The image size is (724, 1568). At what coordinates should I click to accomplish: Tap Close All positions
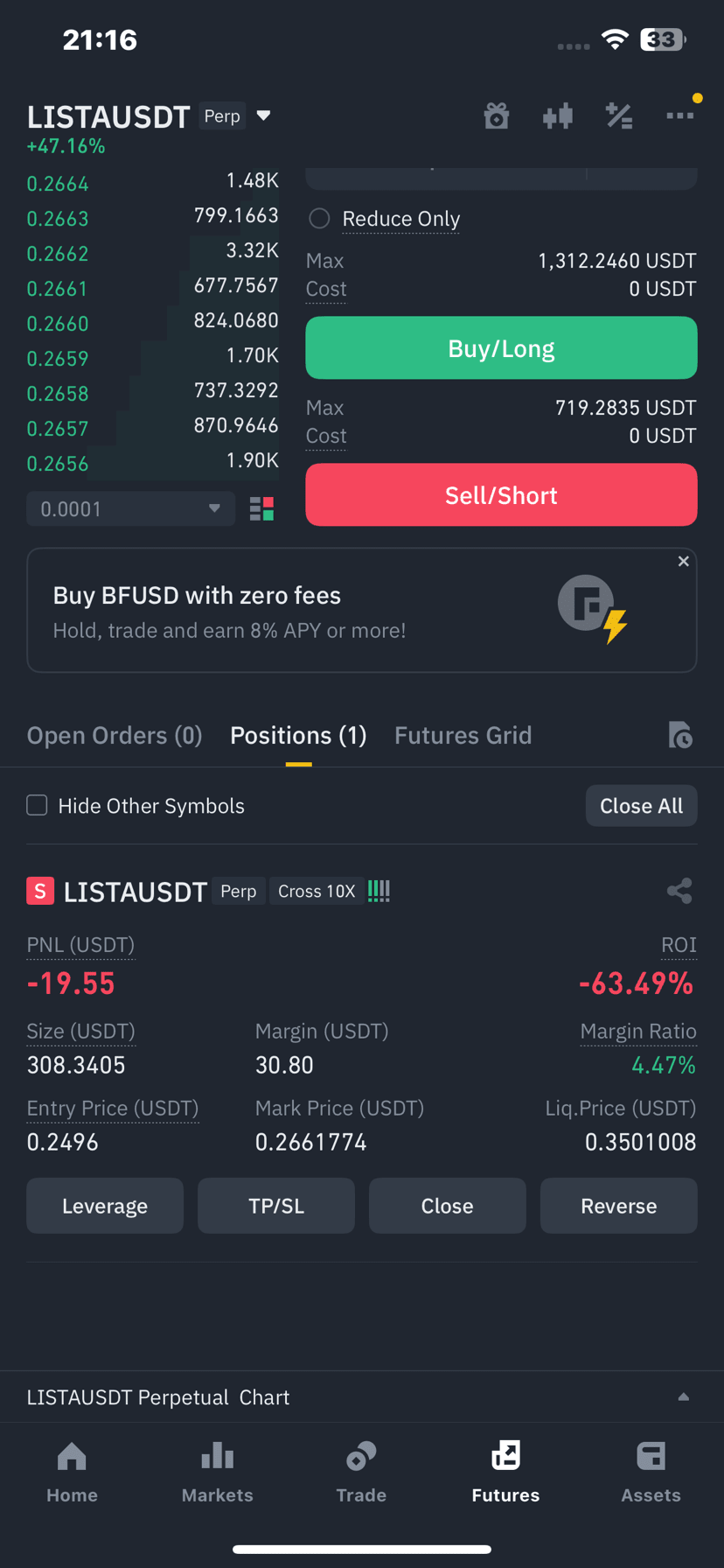641,806
